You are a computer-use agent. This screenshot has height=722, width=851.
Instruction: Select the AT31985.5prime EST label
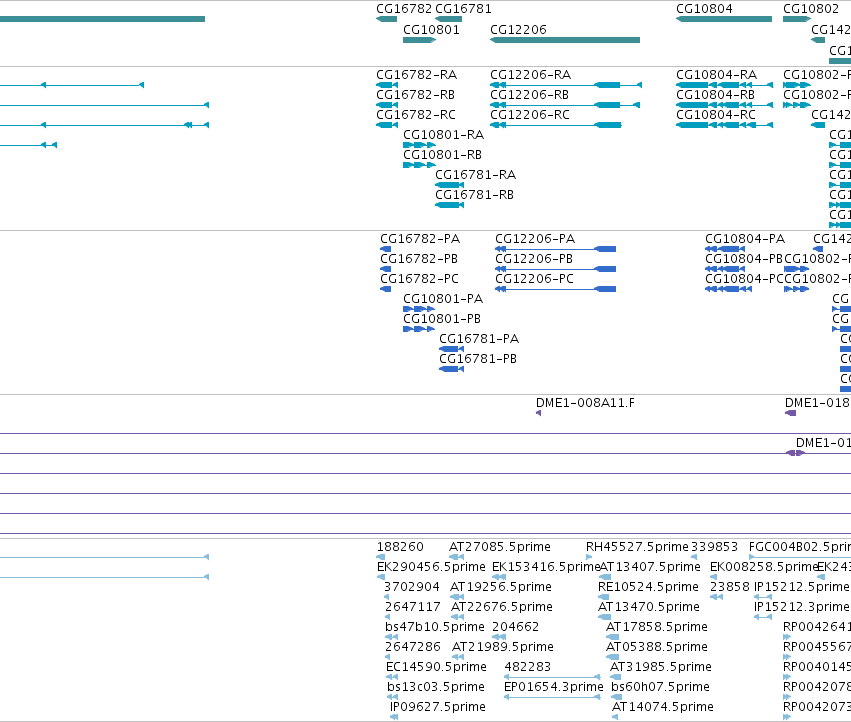661,667
